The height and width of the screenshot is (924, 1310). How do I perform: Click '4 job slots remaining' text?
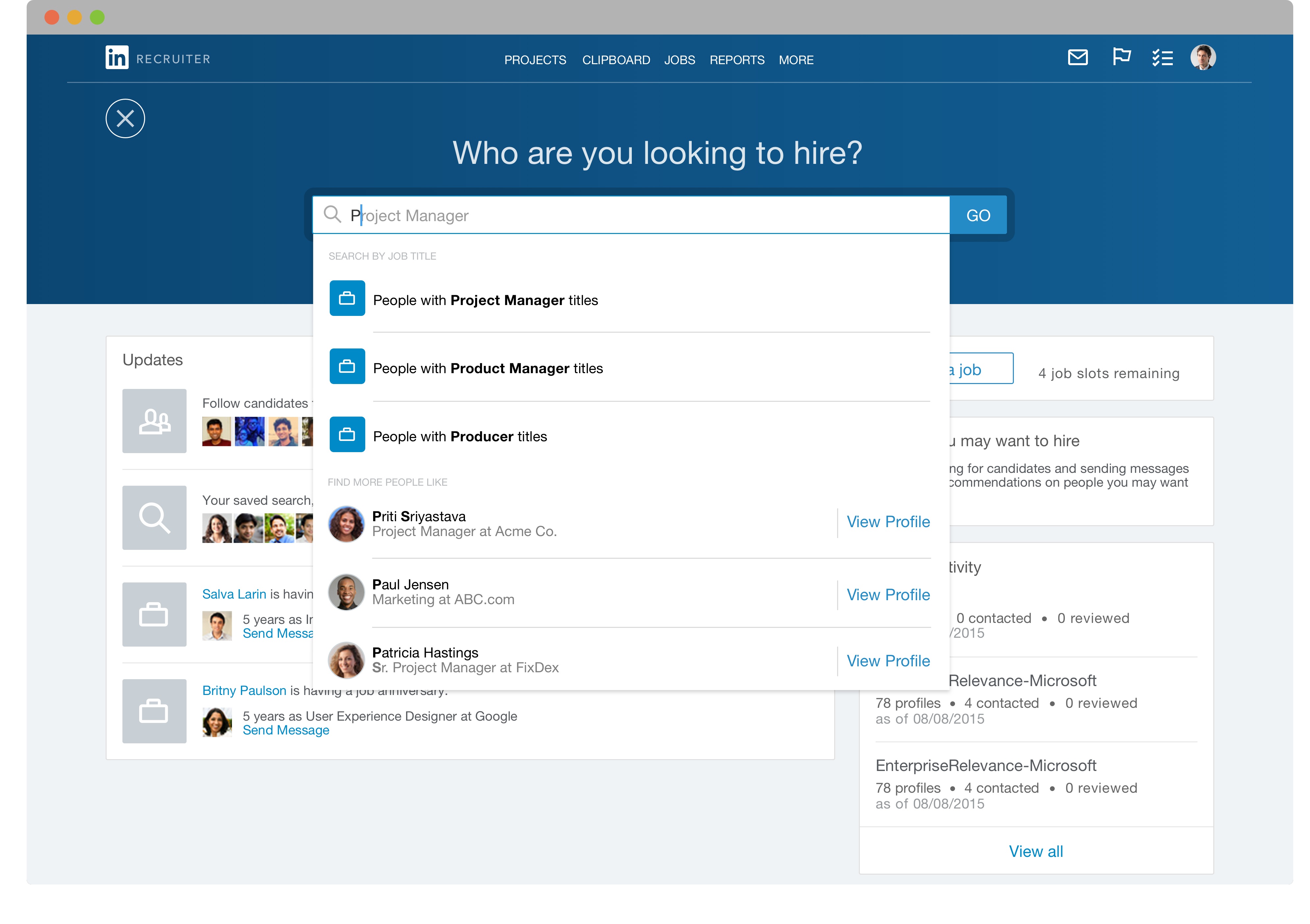pyautogui.click(x=1109, y=373)
